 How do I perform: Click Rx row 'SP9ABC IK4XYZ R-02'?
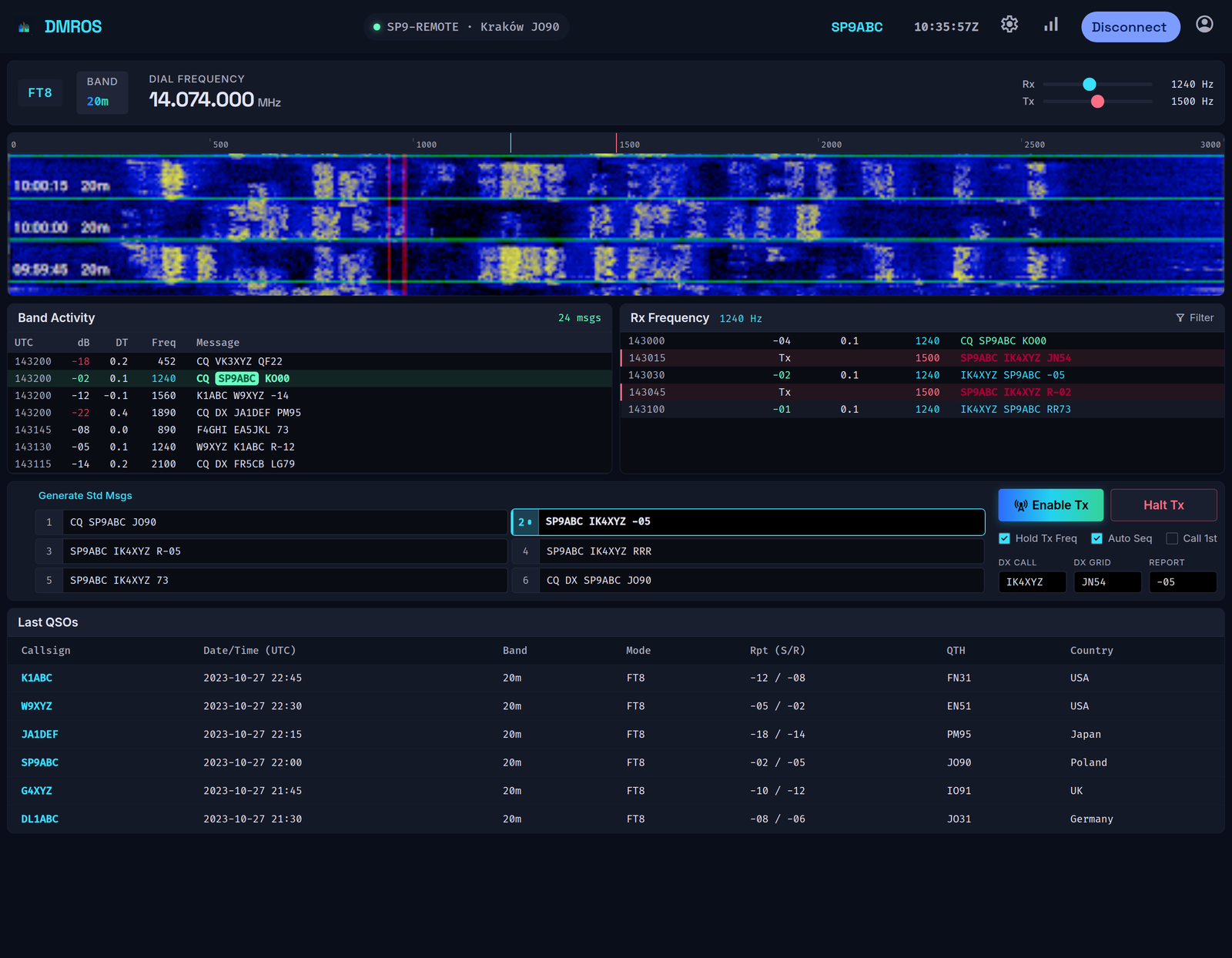922,392
